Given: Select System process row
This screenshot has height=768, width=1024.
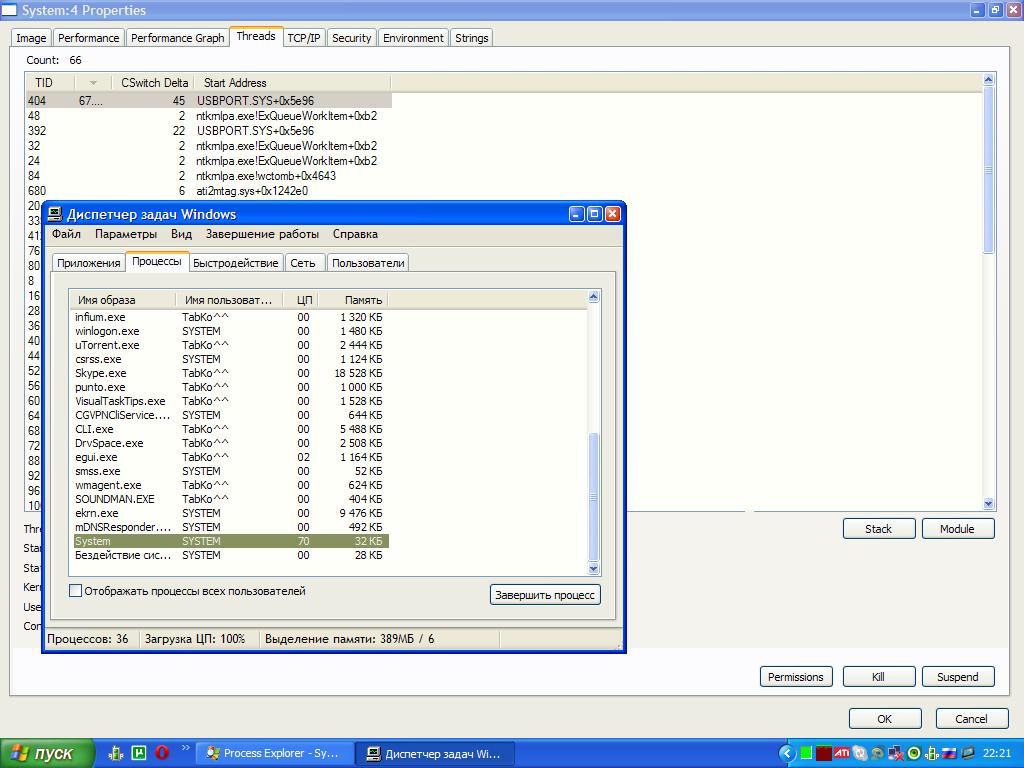Looking at the screenshot, I should [x=229, y=541].
